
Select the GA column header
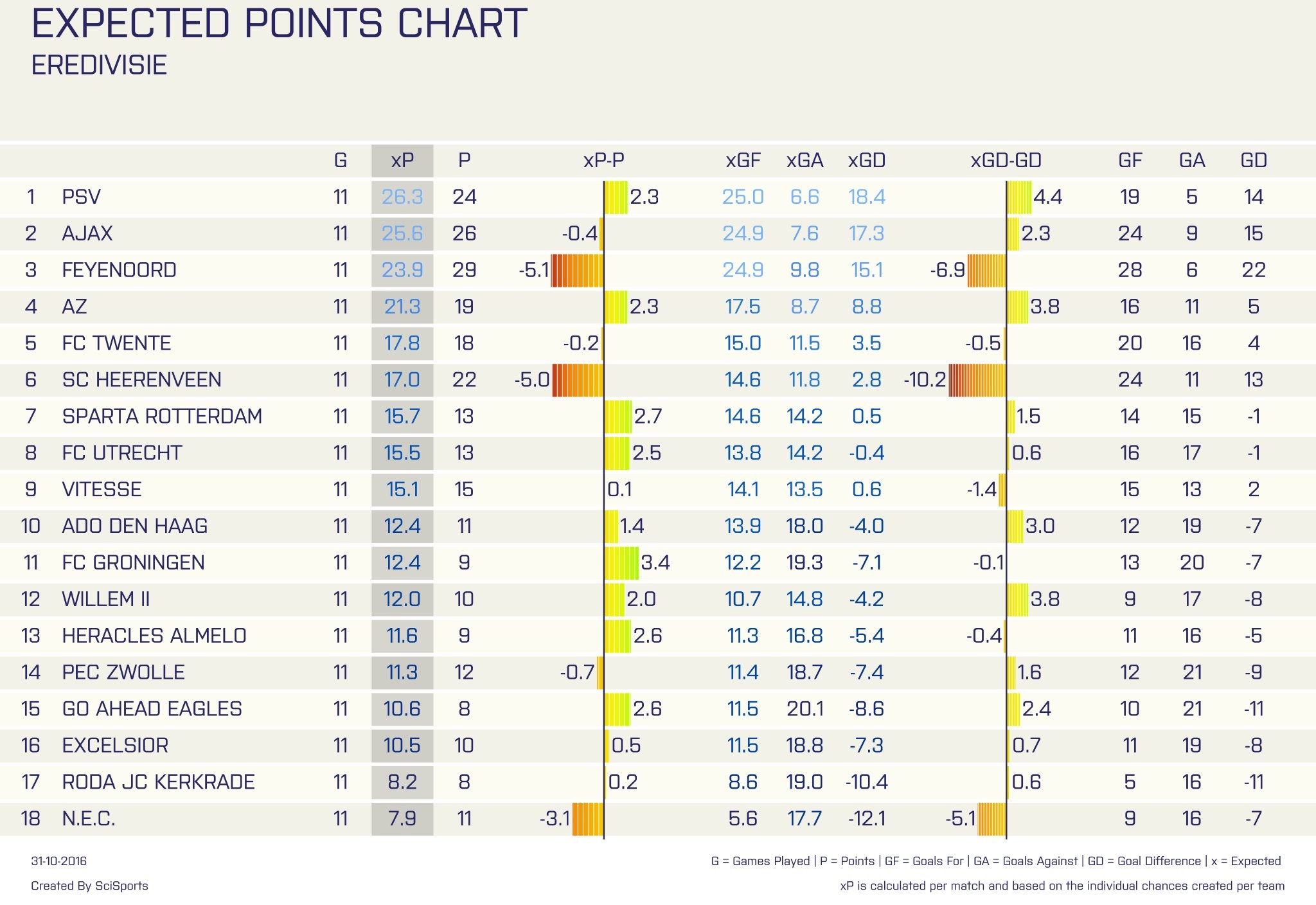(x=1191, y=160)
